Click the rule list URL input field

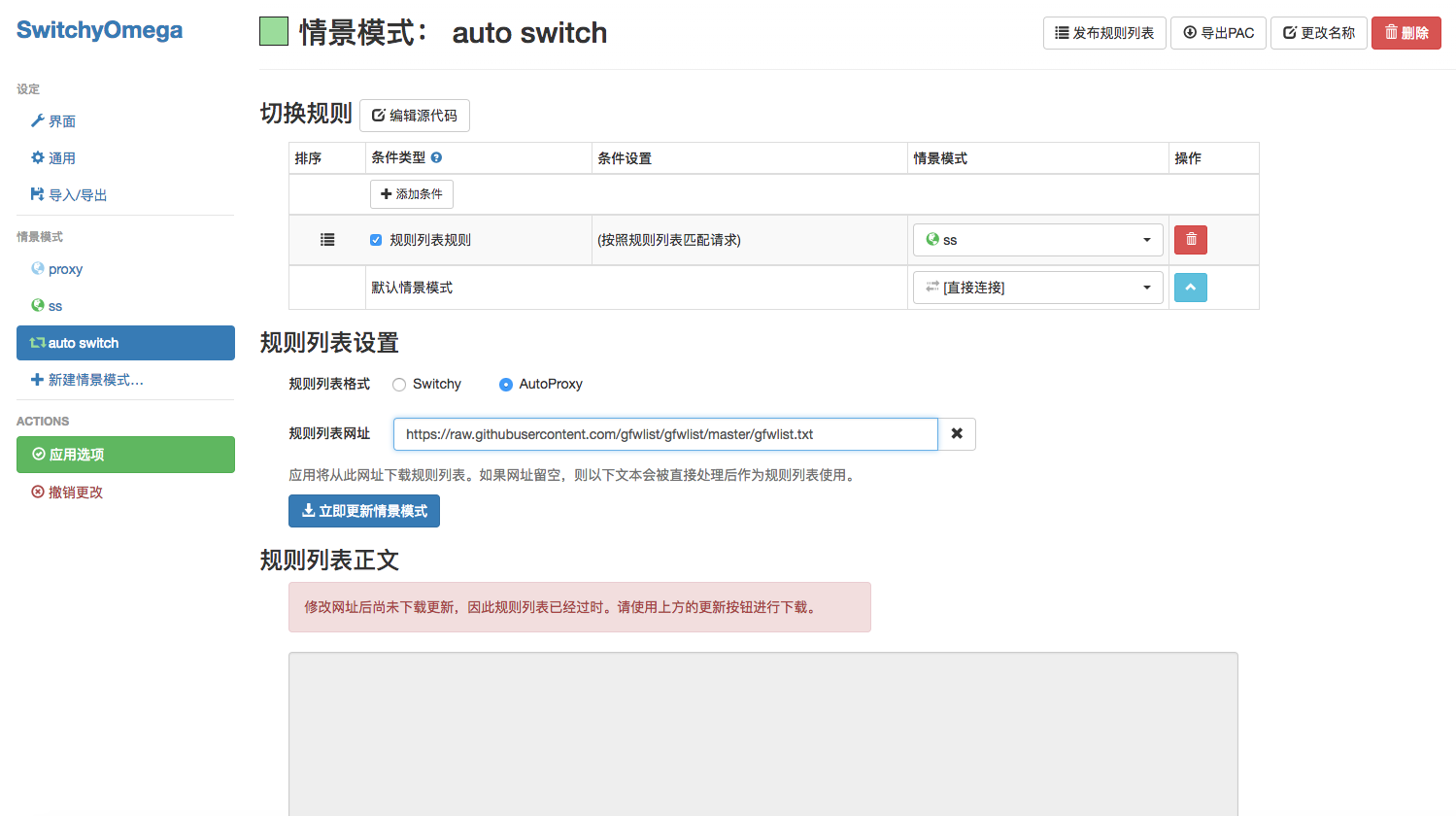(665, 434)
